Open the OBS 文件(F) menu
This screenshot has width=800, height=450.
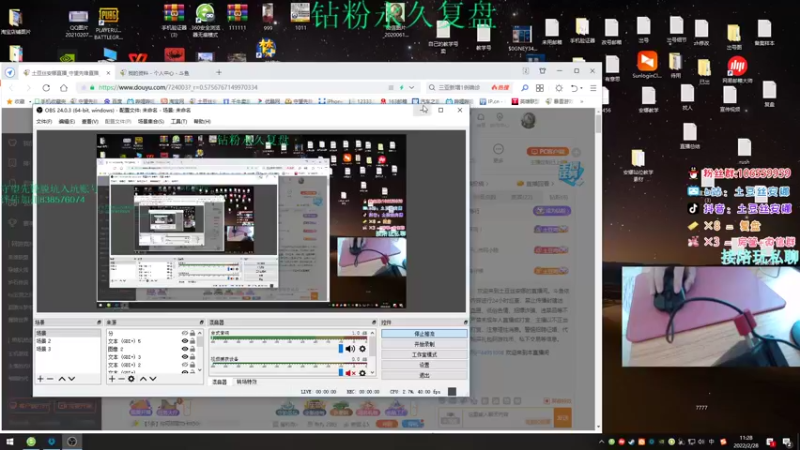(x=44, y=121)
